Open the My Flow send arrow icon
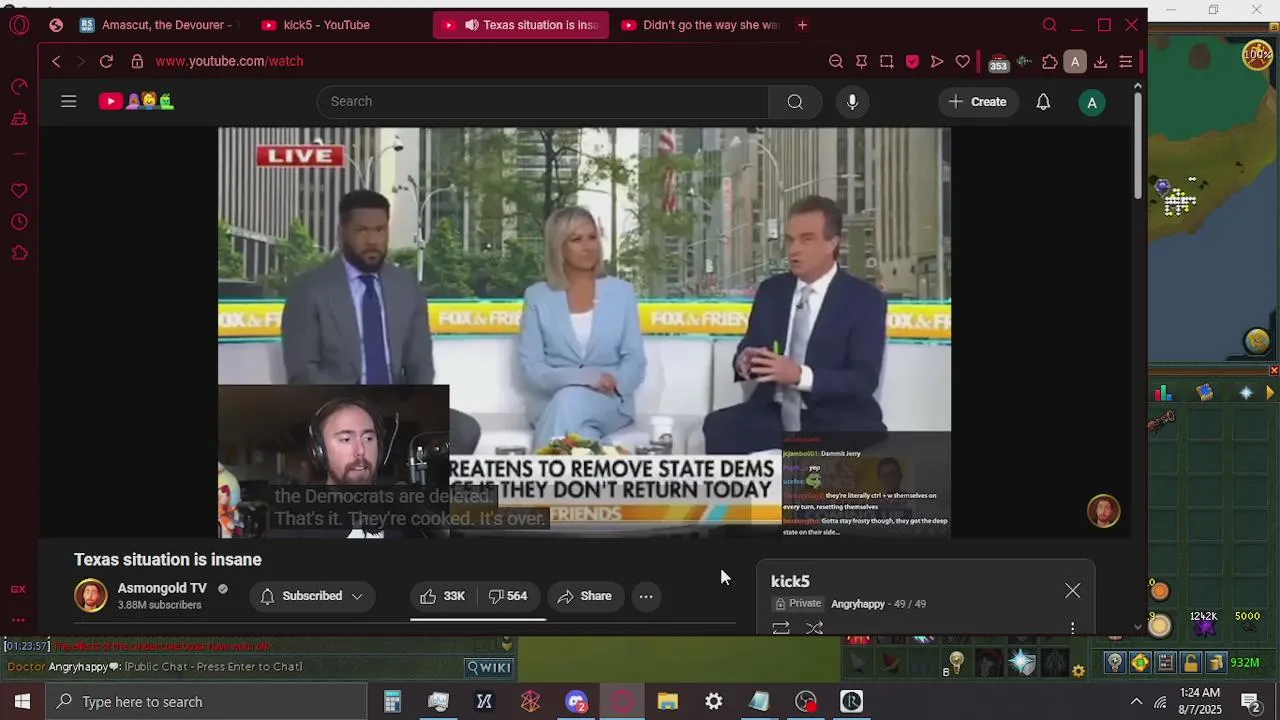The image size is (1280, 720). tap(937, 61)
